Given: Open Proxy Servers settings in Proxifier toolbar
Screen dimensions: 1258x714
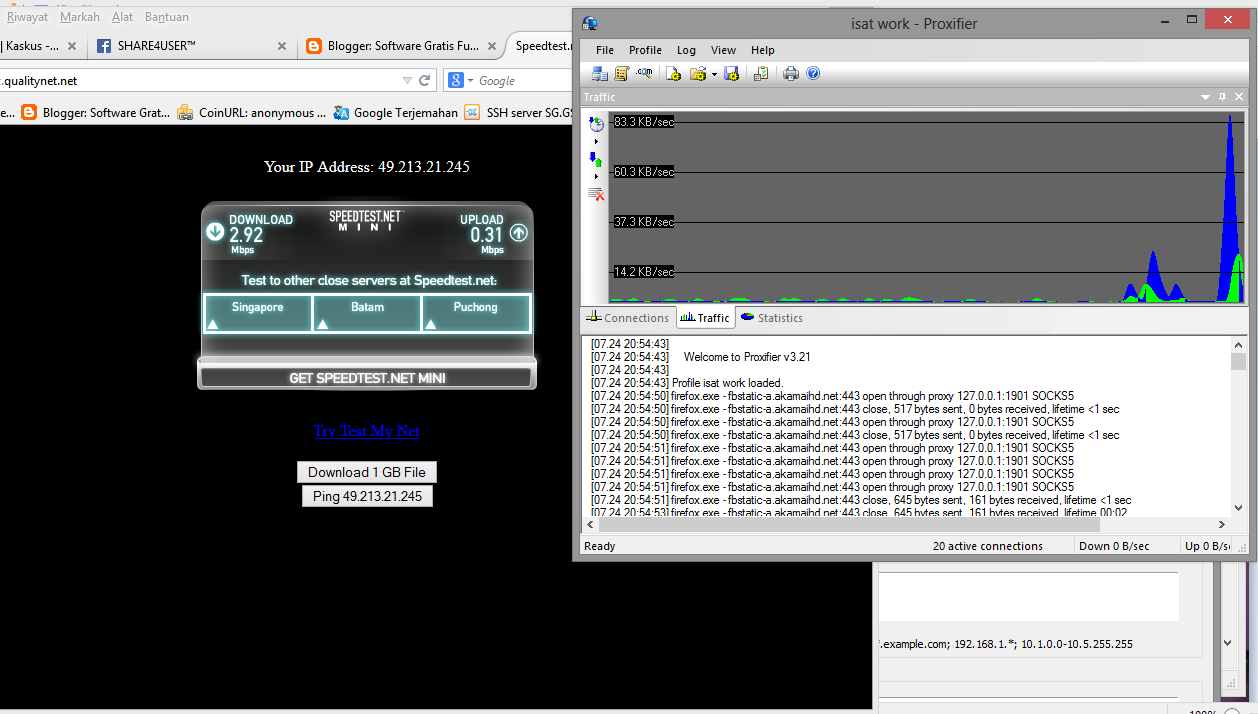Looking at the screenshot, I should (600, 74).
